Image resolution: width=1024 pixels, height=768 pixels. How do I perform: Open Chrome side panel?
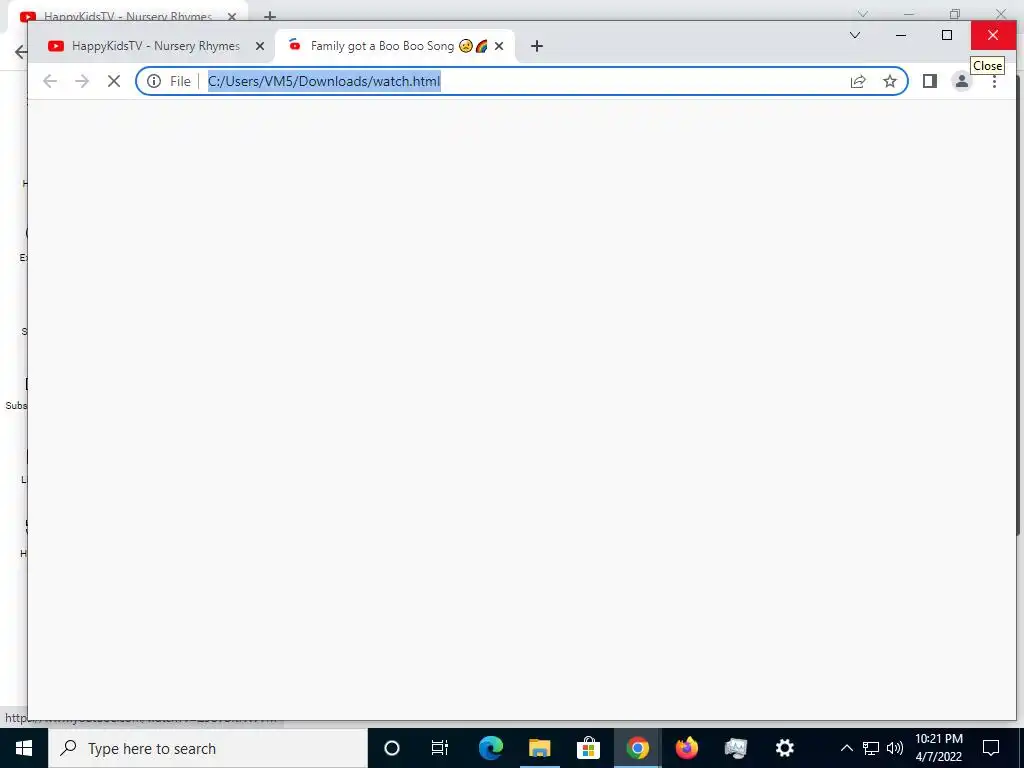[929, 81]
